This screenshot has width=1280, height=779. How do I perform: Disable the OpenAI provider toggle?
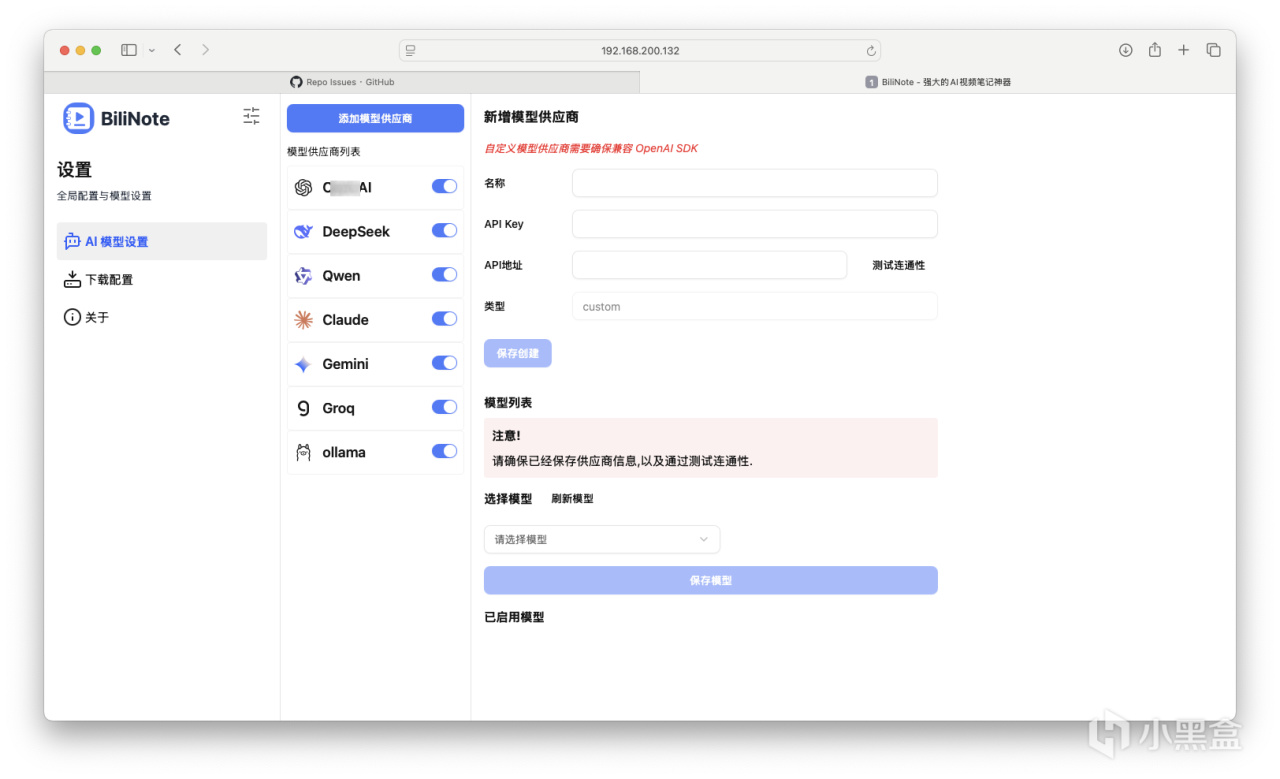444,187
